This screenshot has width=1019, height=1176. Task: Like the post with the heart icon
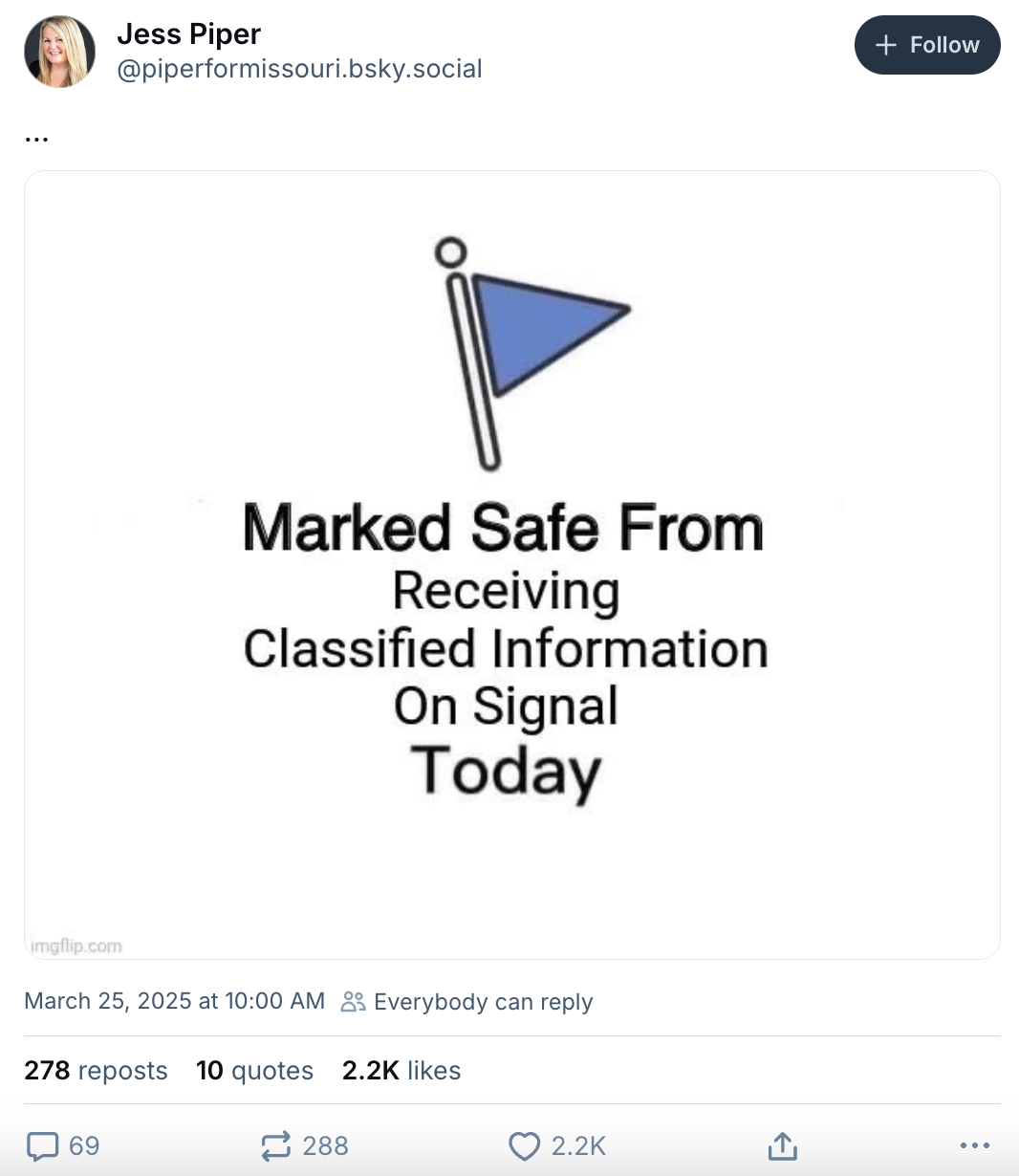tap(524, 1145)
